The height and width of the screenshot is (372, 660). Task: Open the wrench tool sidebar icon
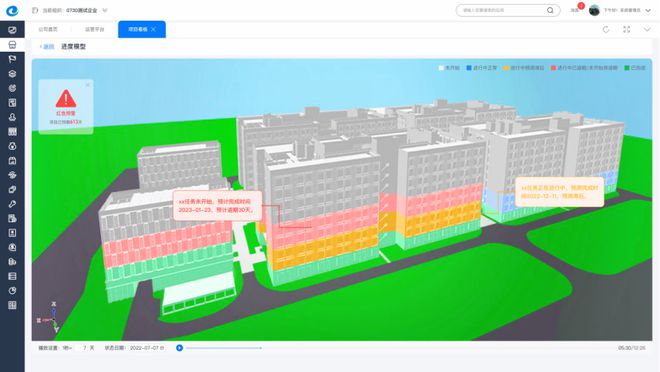point(12,204)
